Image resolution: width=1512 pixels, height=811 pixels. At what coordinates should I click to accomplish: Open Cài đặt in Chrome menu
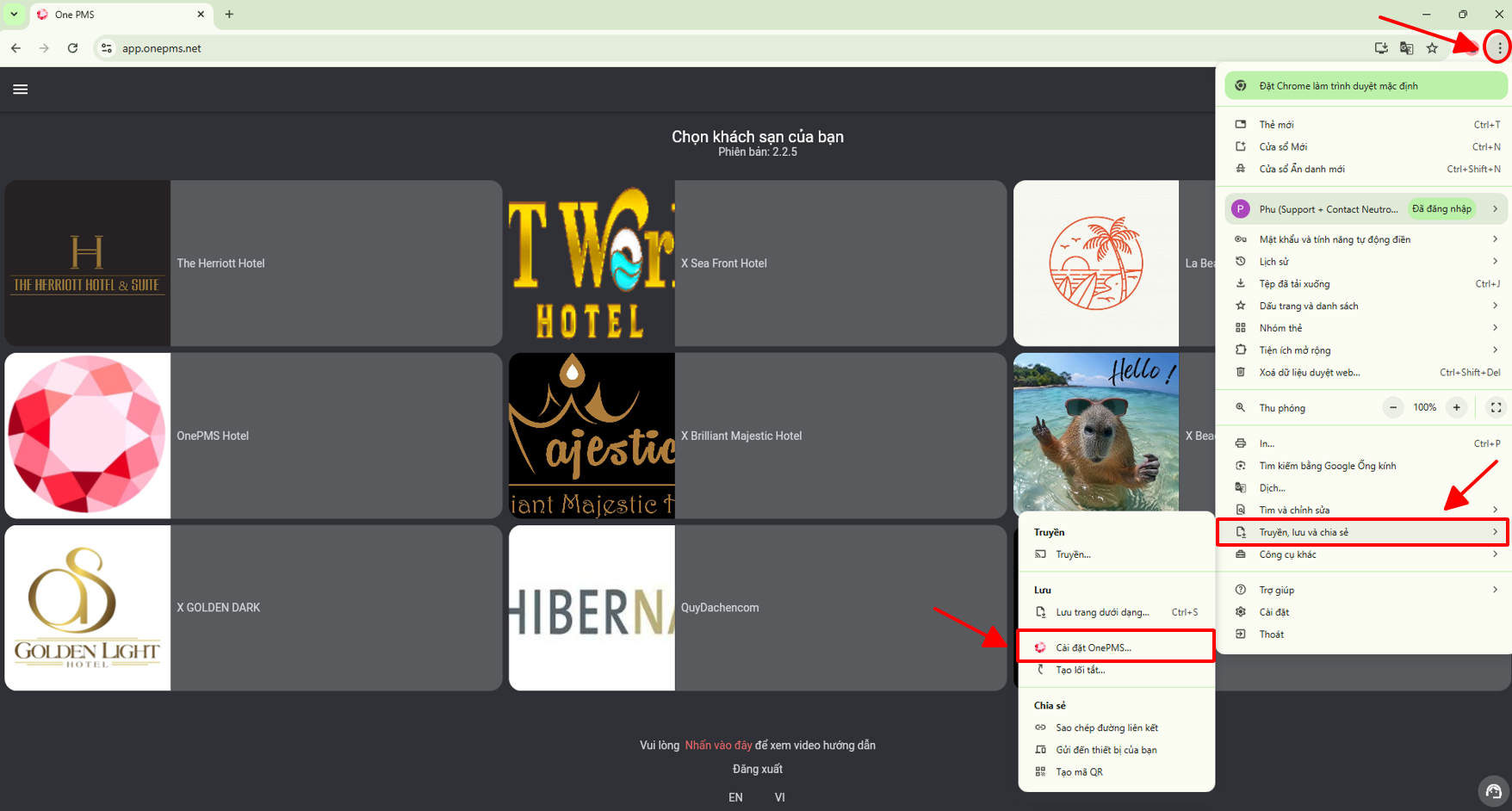(1367, 613)
